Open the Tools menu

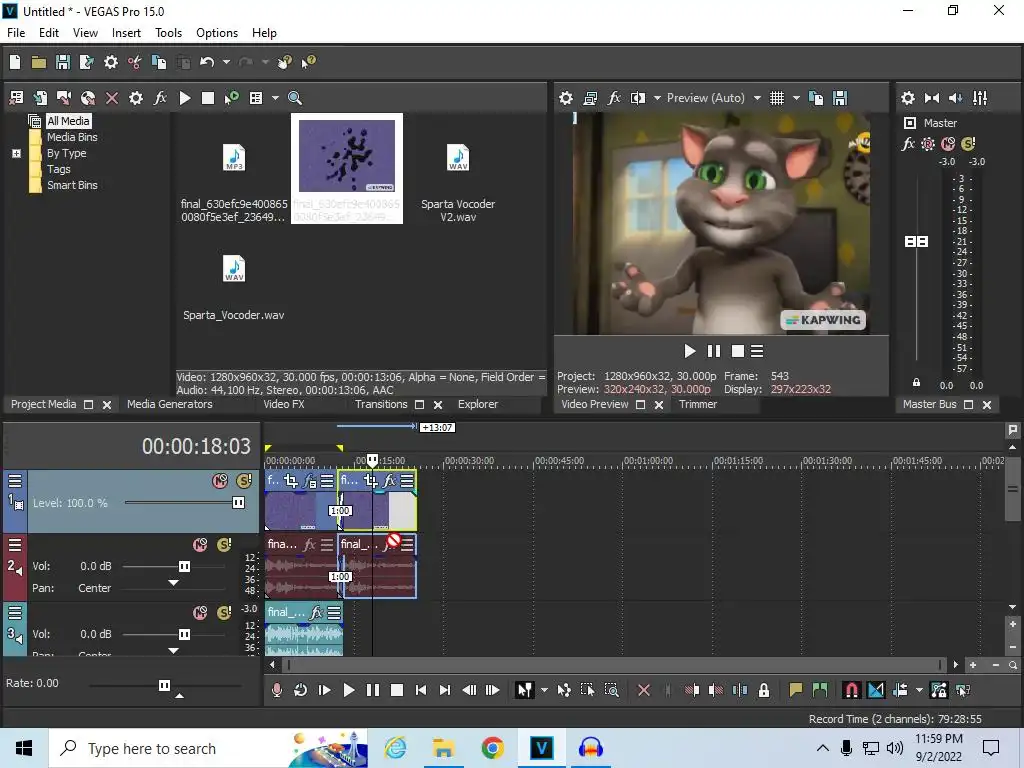pos(168,33)
